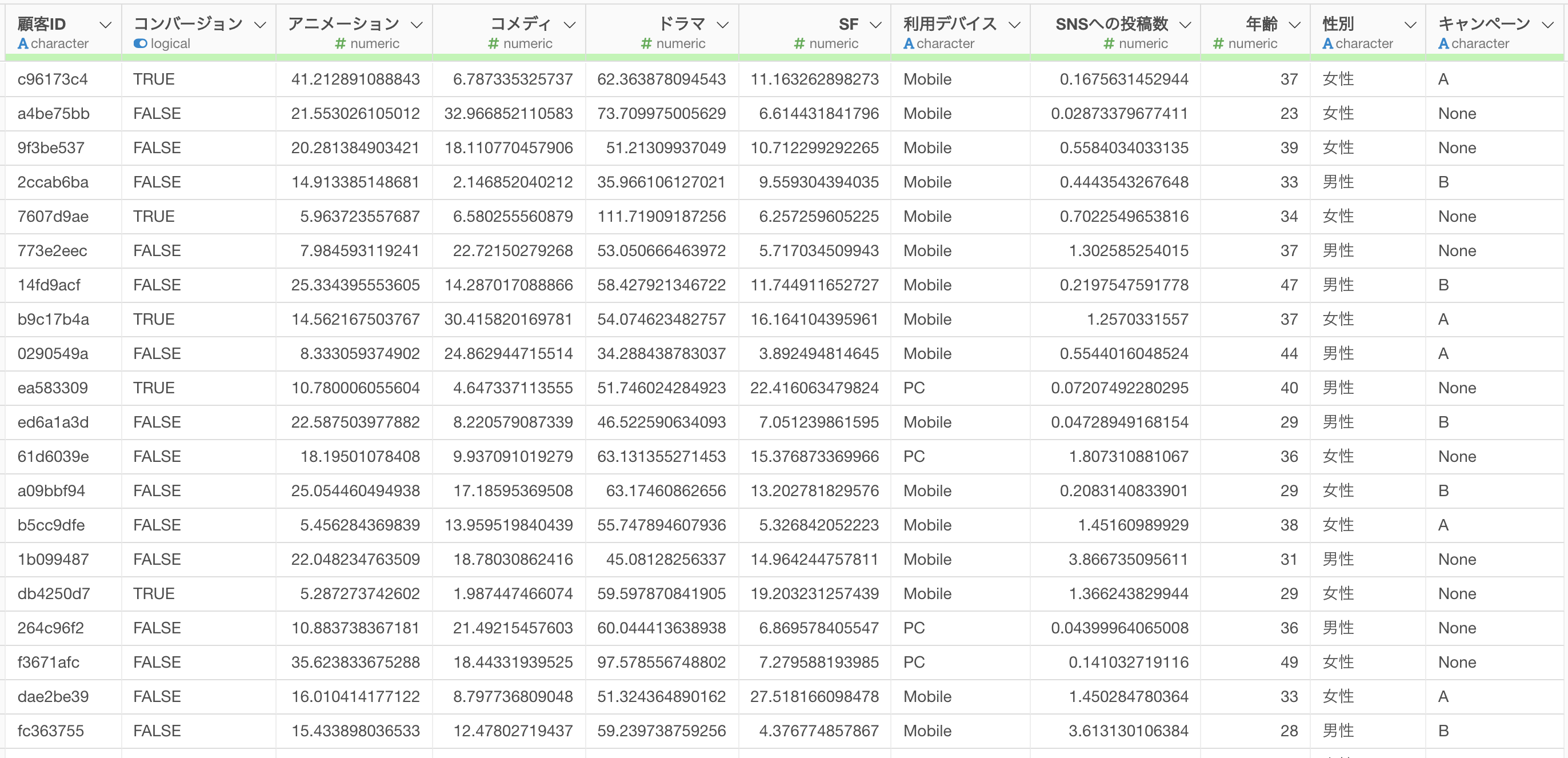Click campaign value A in row b5cc9dfe
The height and width of the screenshot is (758, 1568).
1444,525
